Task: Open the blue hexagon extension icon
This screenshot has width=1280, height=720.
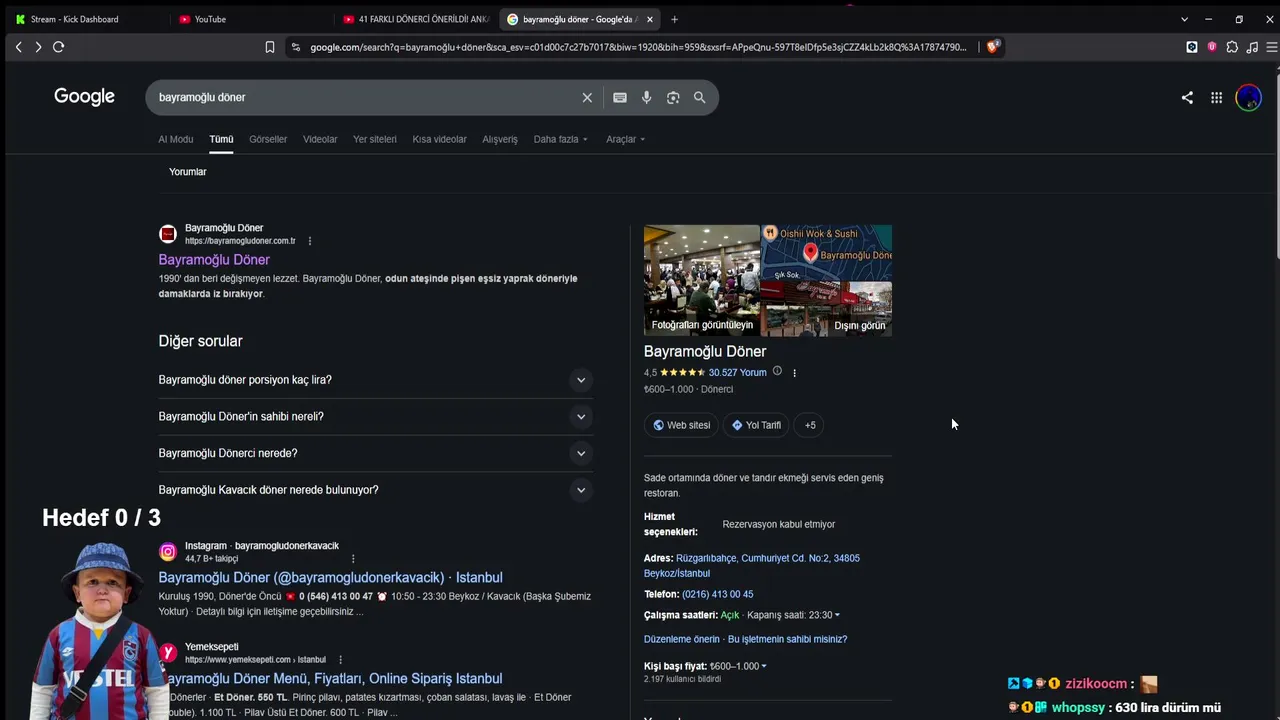Action: 1192,47
